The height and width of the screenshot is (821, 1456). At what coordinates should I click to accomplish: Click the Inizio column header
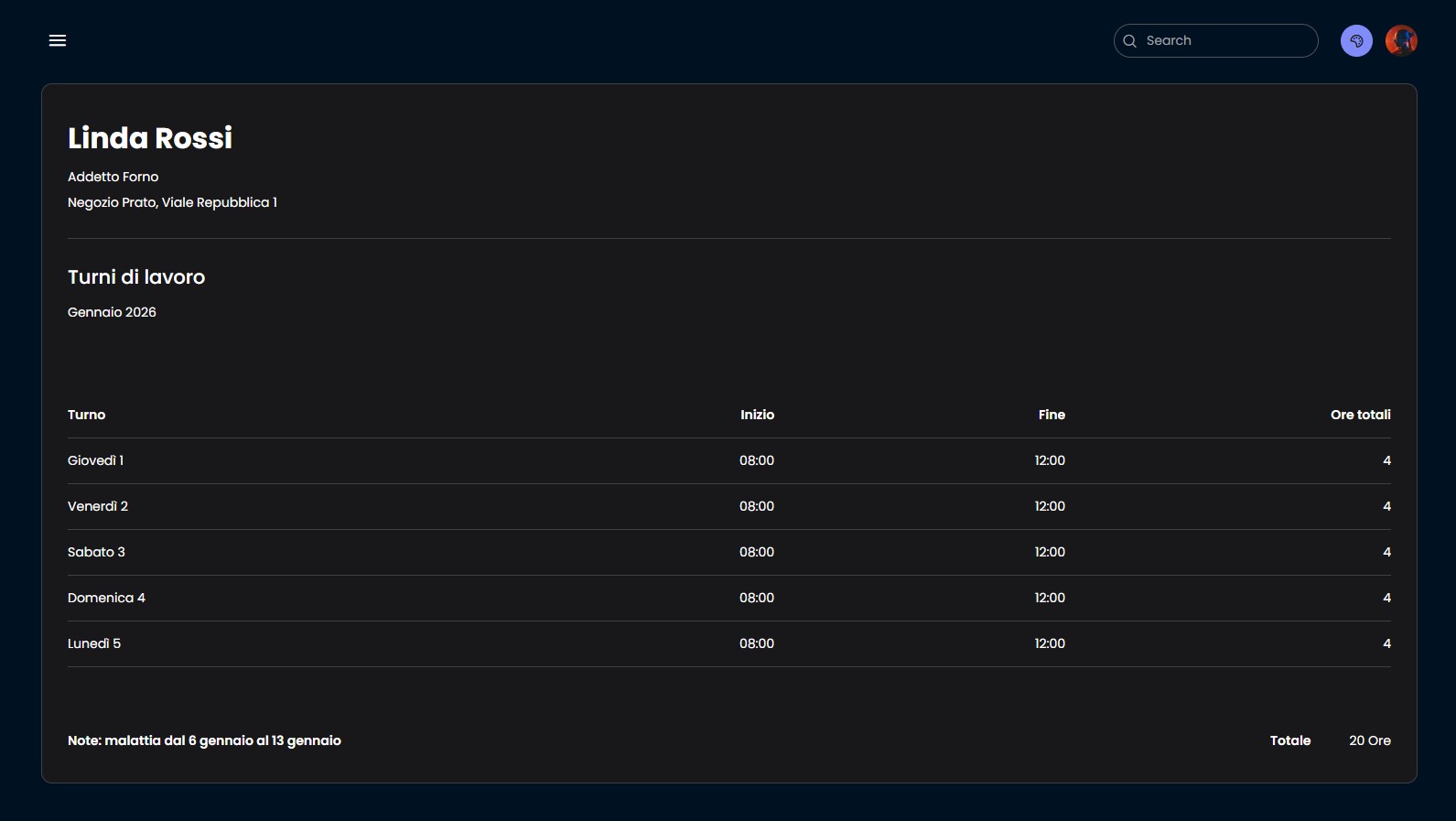click(757, 415)
